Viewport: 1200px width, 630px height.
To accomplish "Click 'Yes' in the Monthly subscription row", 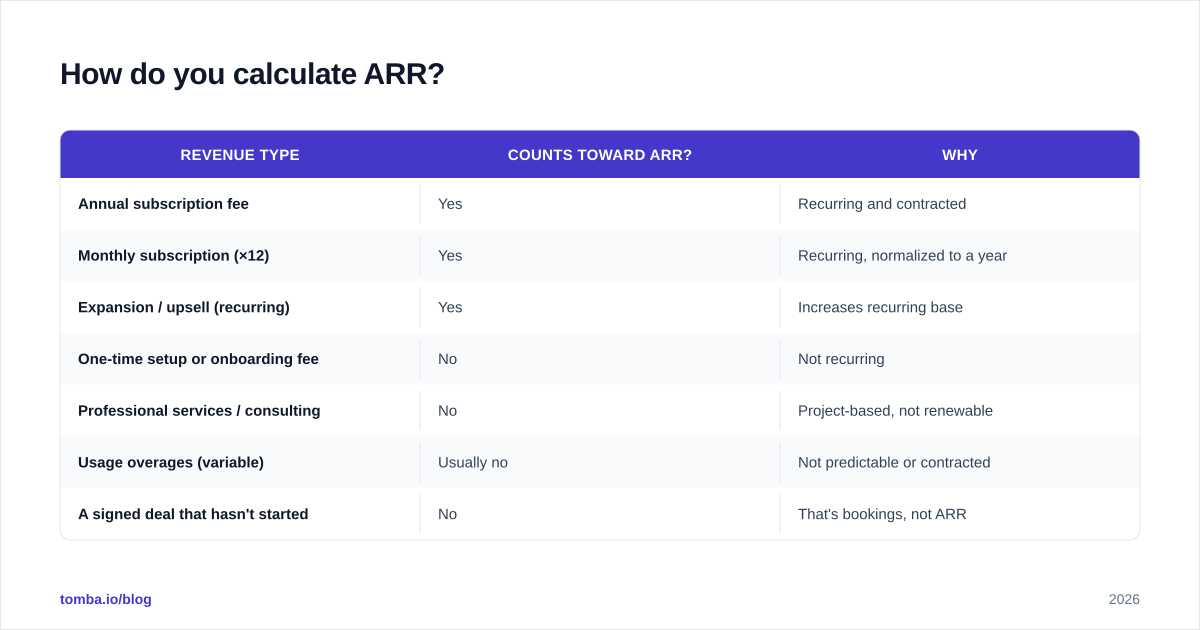I will 450,256.
